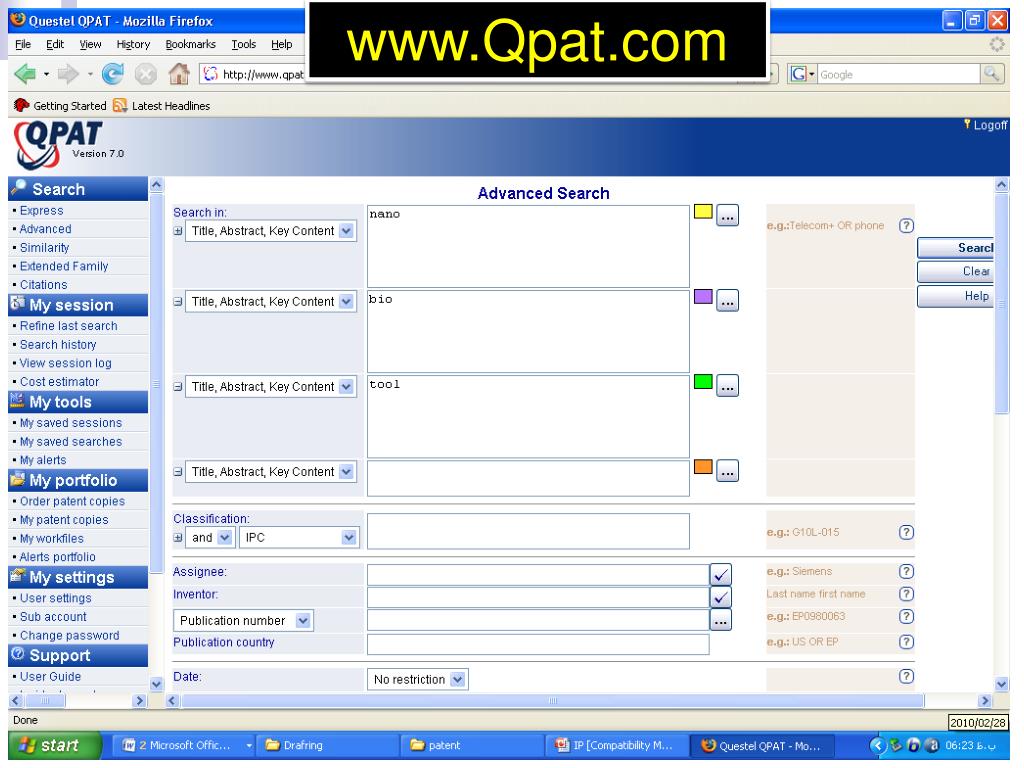This screenshot has height=768, width=1024.
Task: Click the Logoff link
Action: pyautogui.click(x=989, y=125)
